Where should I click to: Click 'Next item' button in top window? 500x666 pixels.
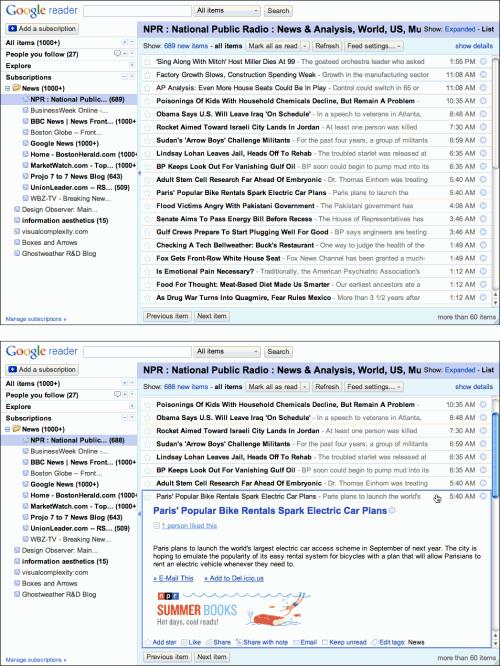[212, 316]
